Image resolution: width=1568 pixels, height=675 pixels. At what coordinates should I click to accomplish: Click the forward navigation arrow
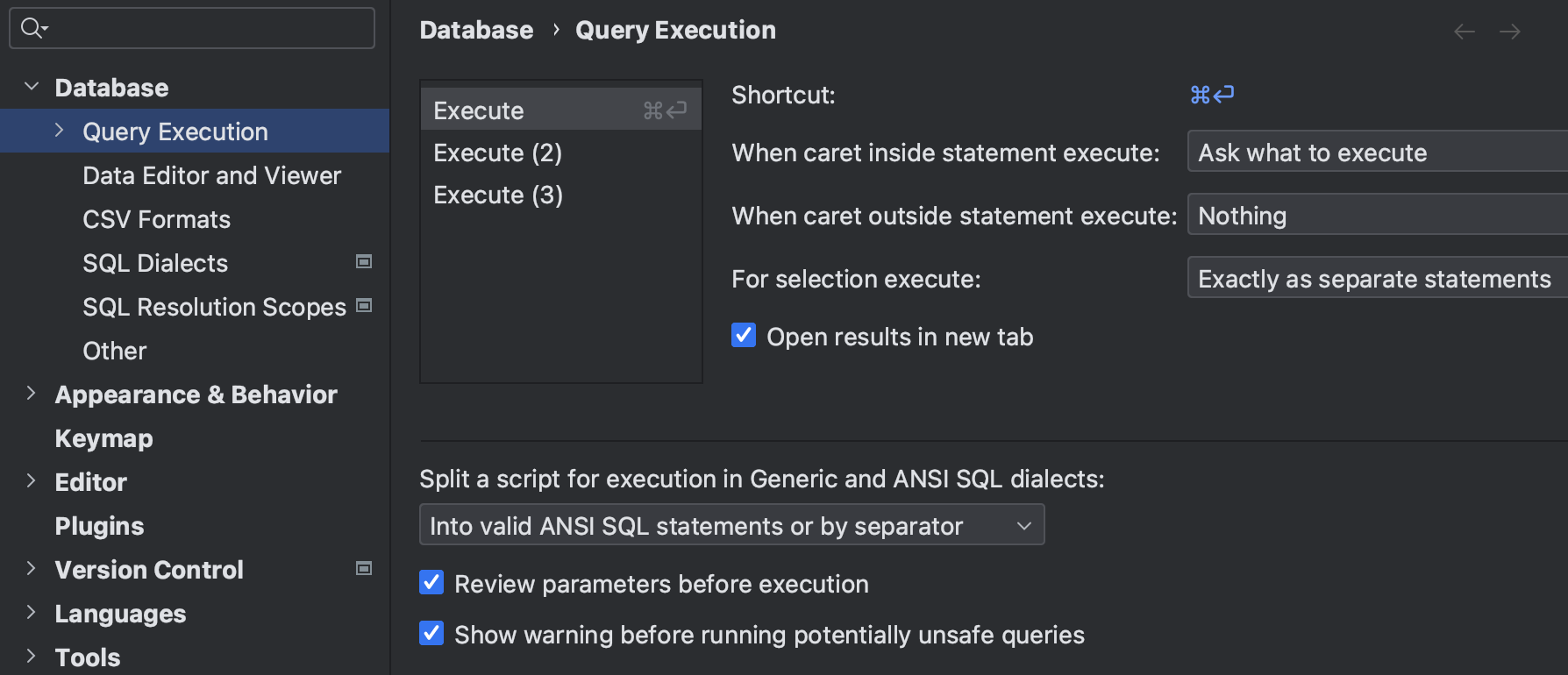pyautogui.click(x=1510, y=31)
